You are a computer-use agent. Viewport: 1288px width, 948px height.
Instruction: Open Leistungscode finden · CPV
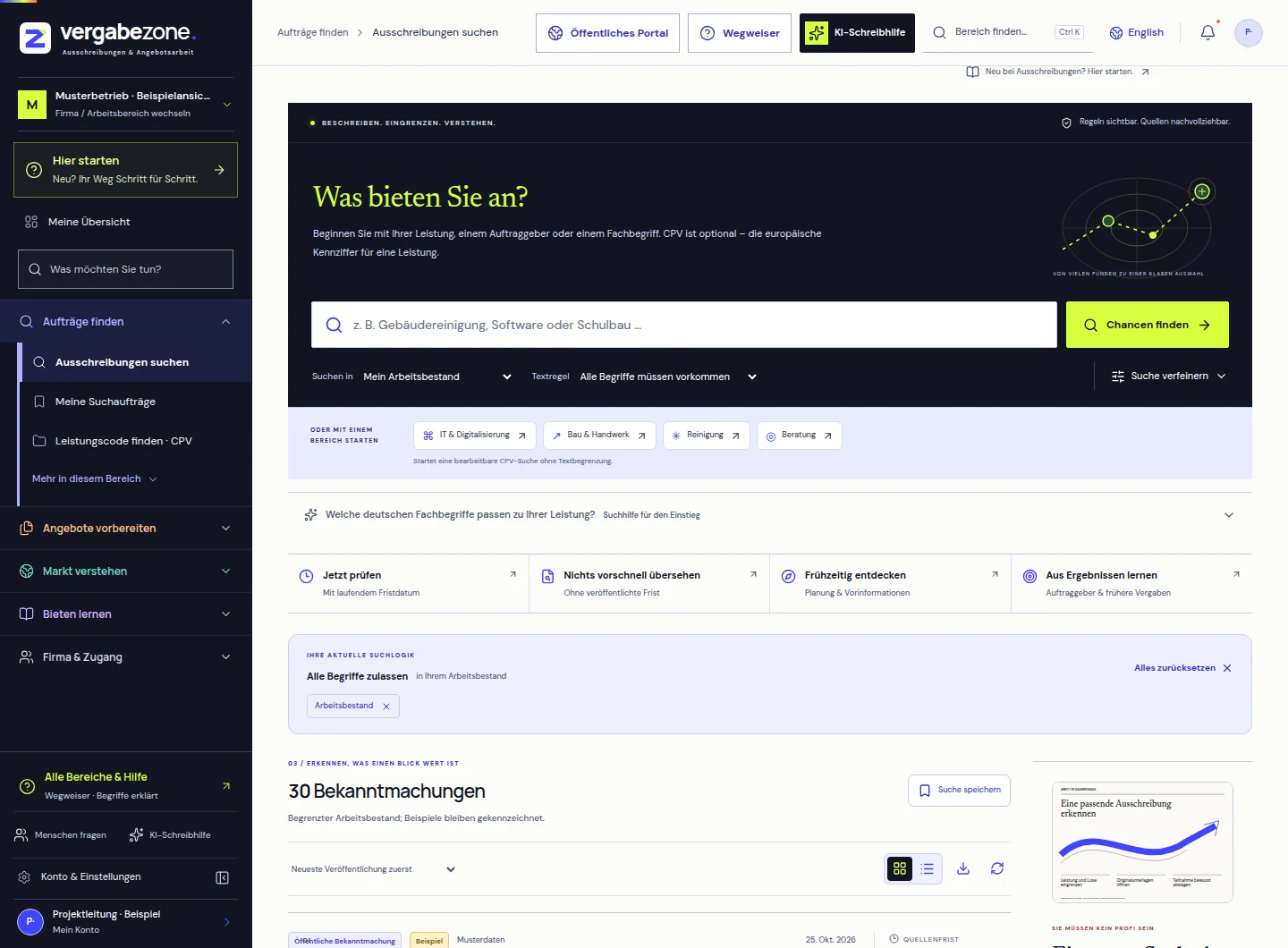click(x=135, y=441)
